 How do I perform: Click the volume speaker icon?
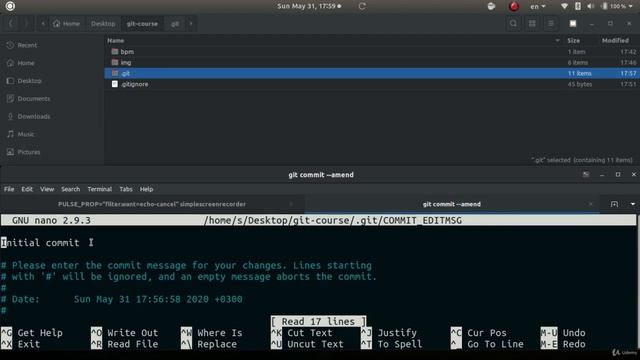coord(591,6)
